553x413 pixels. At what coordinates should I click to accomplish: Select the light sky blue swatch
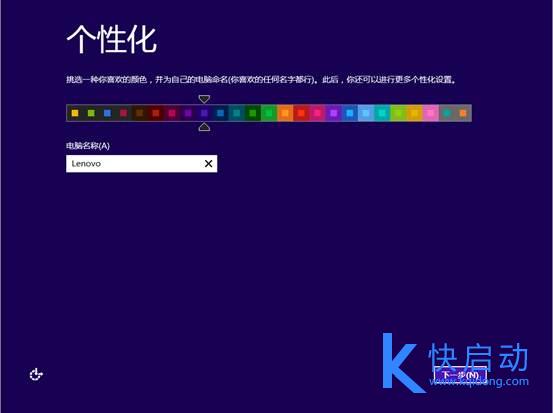coord(366,113)
